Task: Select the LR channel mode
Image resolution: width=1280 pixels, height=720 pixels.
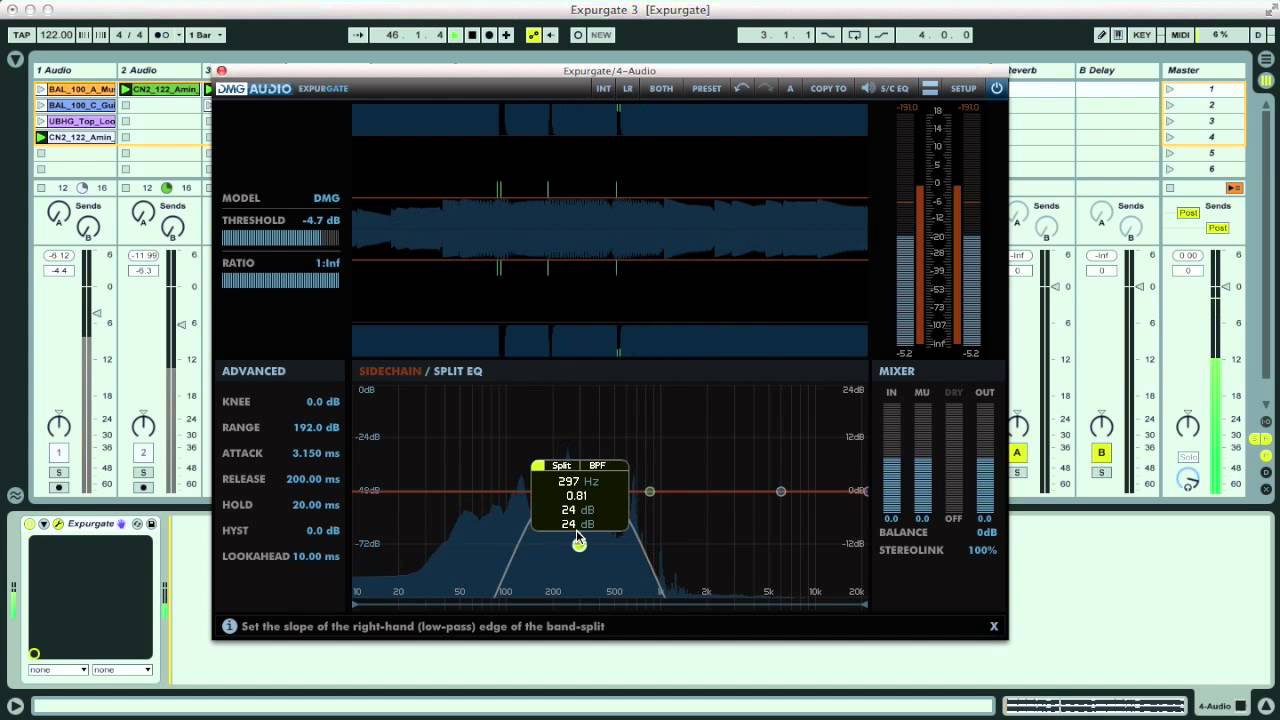Action: click(x=628, y=88)
